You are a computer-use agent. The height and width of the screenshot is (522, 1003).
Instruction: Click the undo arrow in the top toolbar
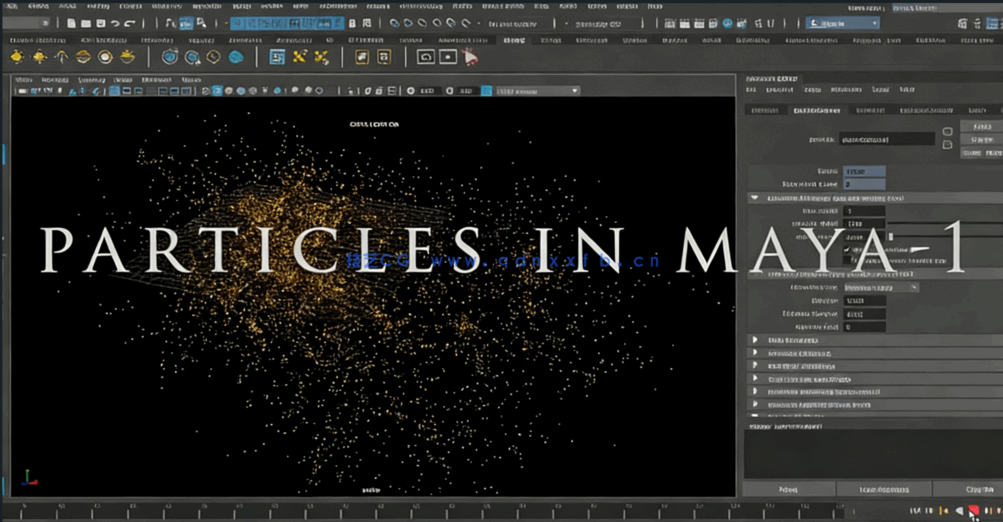[116, 23]
